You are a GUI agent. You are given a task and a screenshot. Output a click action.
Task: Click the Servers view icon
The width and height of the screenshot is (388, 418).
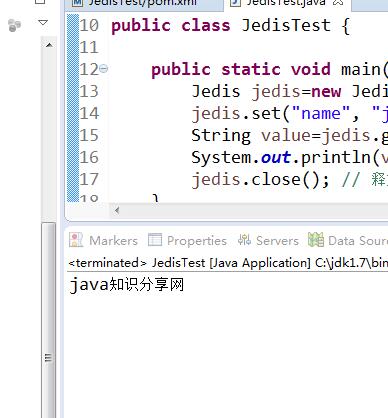tap(244, 240)
